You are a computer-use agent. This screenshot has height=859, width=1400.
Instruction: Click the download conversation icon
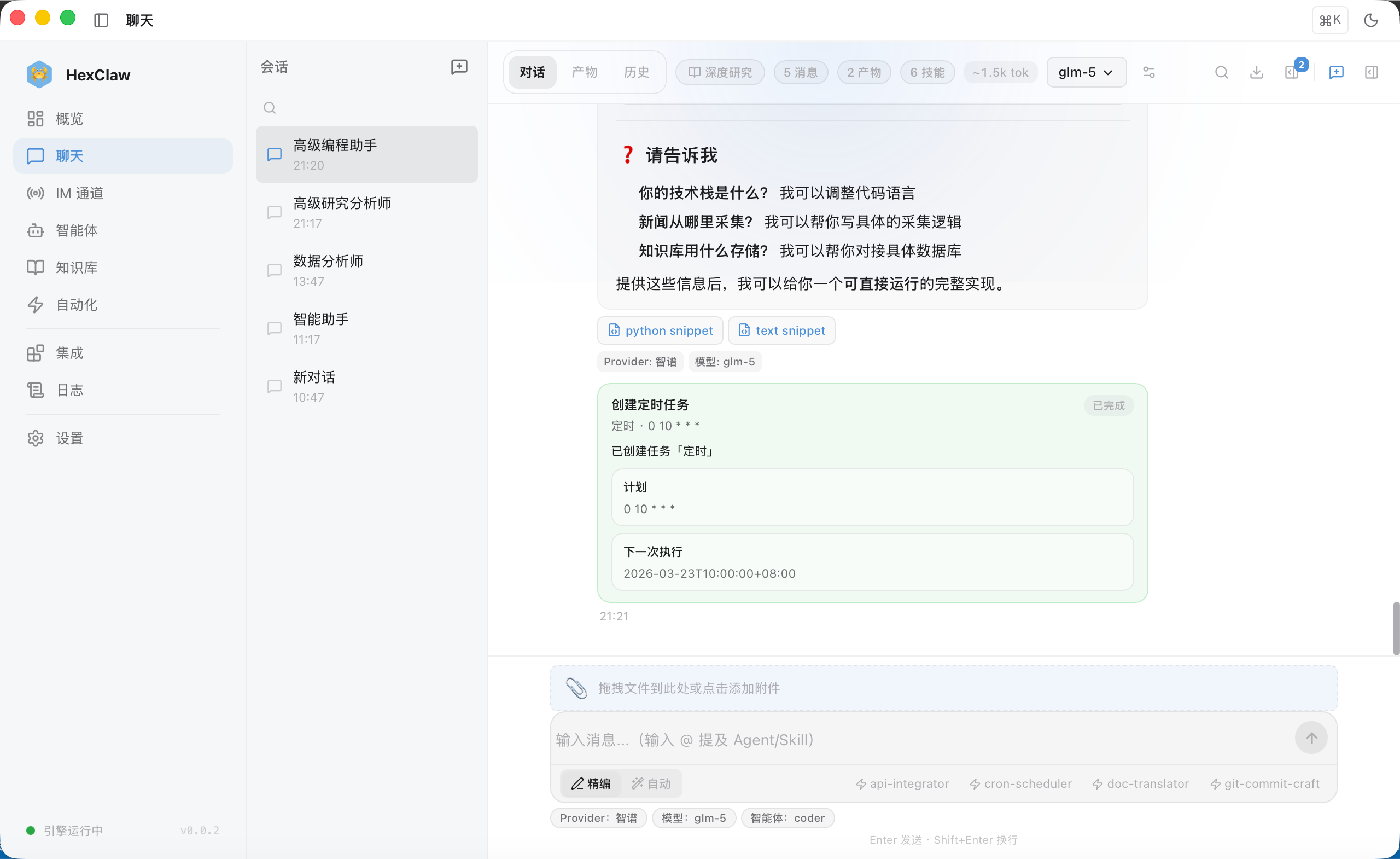tap(1257, 72)
